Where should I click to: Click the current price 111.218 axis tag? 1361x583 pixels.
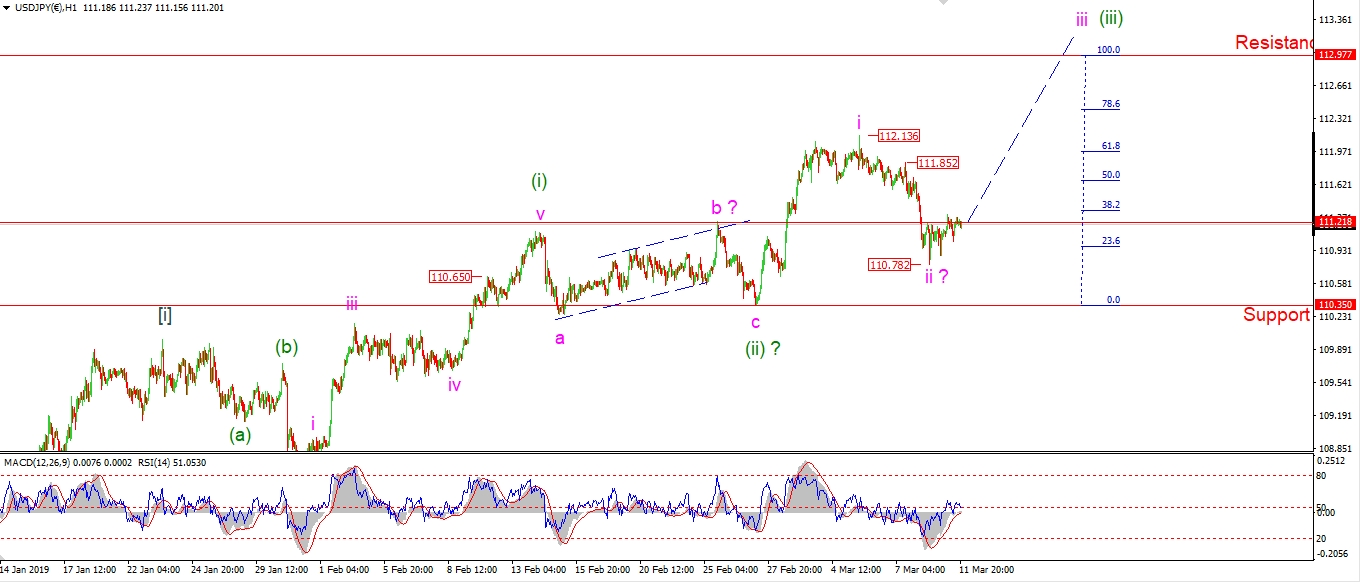(x=1336, y=222)
